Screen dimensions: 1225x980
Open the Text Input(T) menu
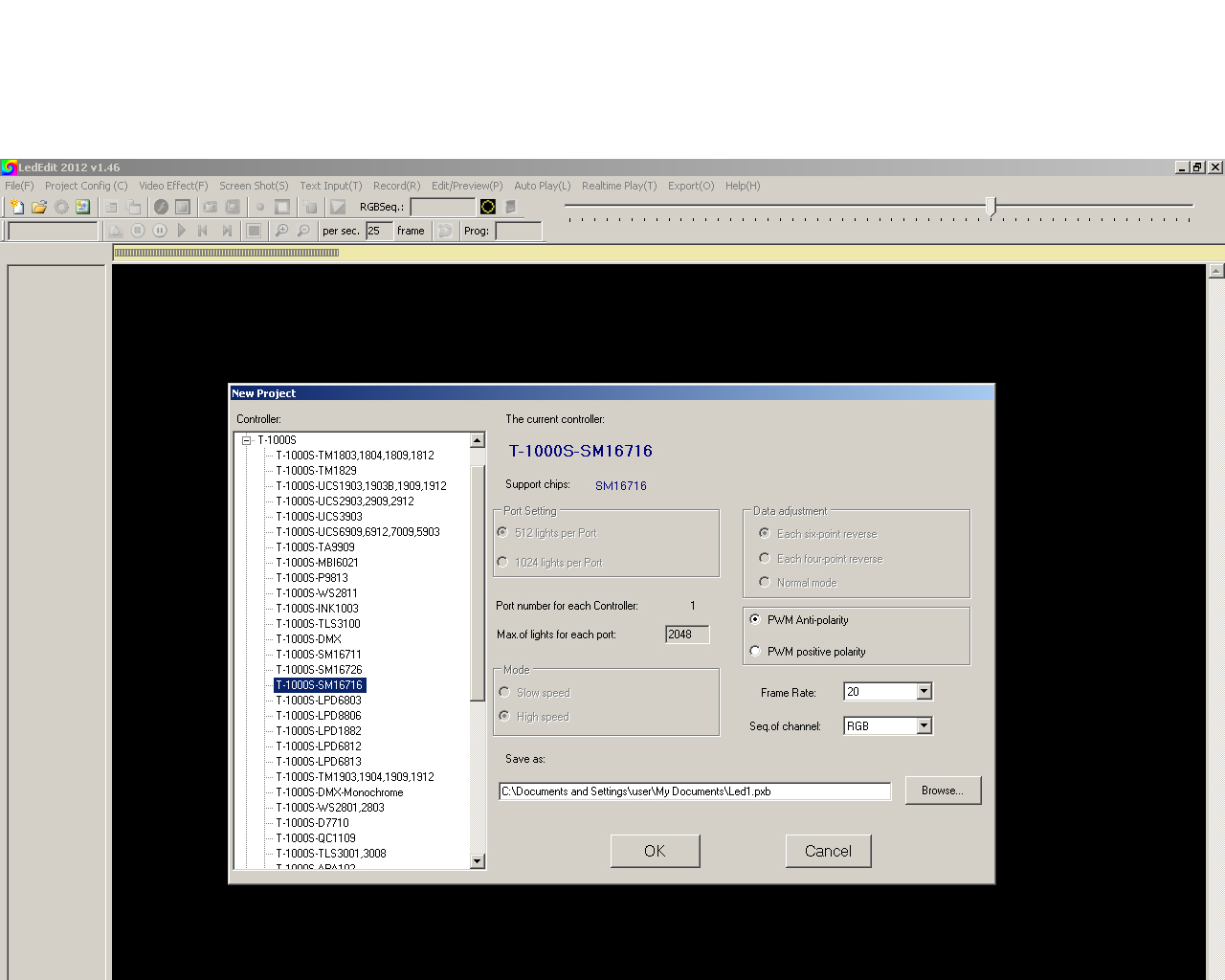click(x=331, y=186)
